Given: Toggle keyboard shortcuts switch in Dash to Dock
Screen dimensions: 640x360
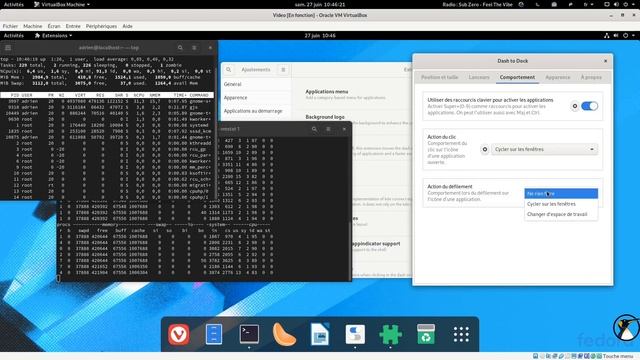Looking at the screenshot, I should (x=589, y=106).
